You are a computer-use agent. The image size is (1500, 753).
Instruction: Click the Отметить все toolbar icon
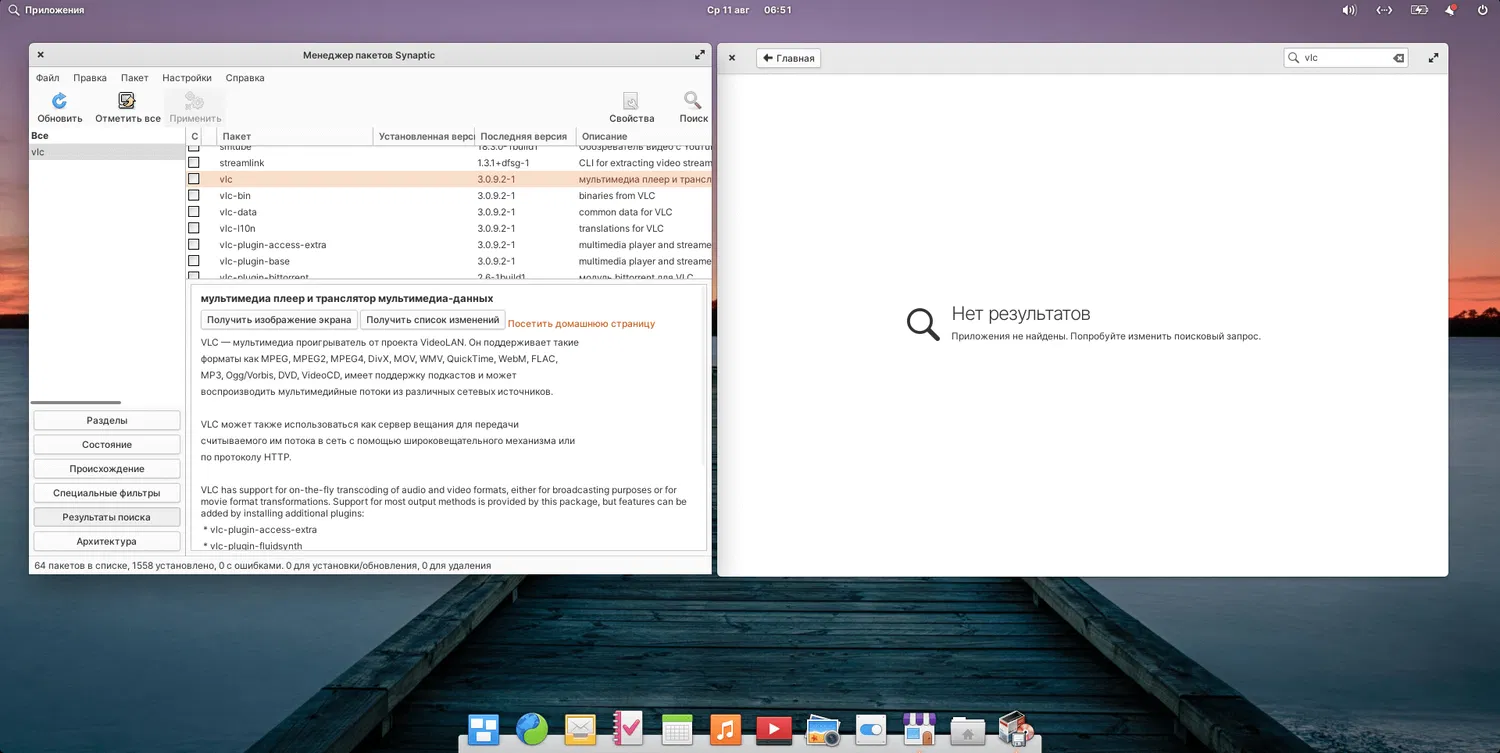point(127,100)
